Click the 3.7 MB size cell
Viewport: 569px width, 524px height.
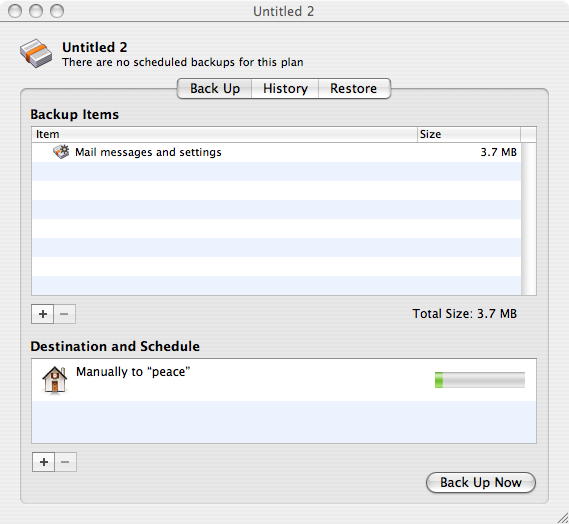click(x=499, y=152)
